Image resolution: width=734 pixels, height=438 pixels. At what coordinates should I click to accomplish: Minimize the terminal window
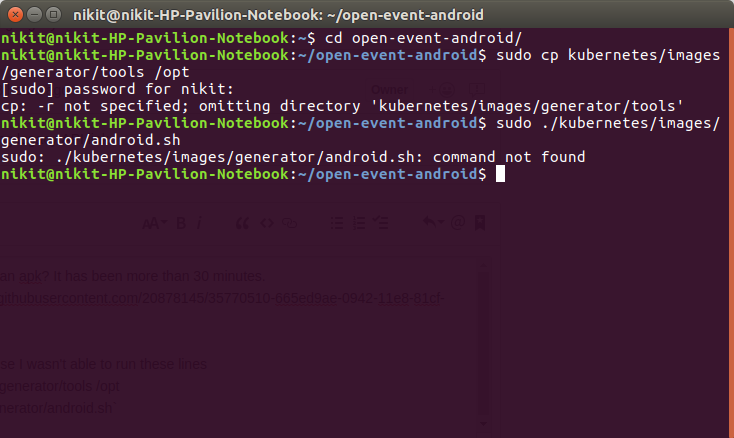pyautogui.click(x=35, y=15)
